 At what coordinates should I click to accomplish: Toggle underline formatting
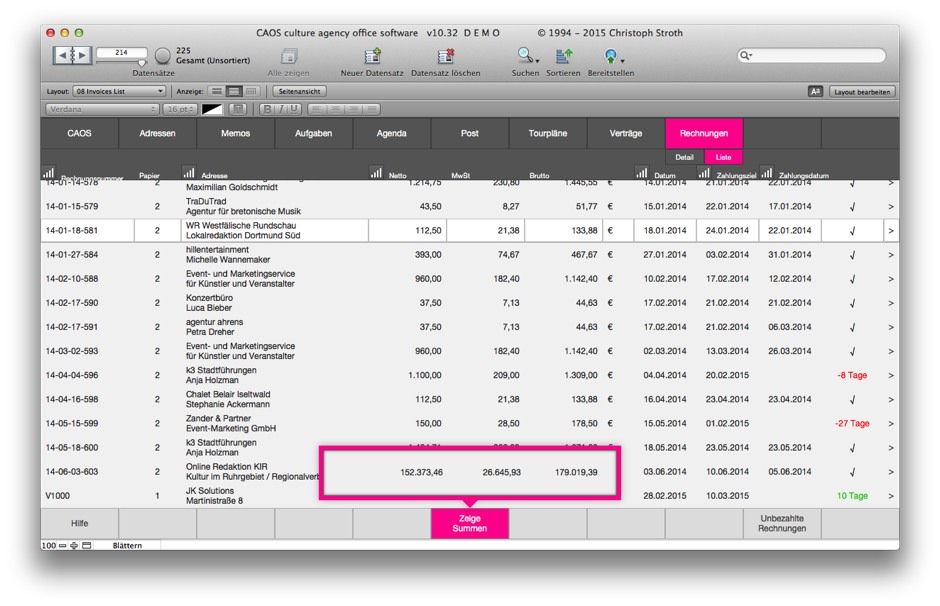[294, 109]
